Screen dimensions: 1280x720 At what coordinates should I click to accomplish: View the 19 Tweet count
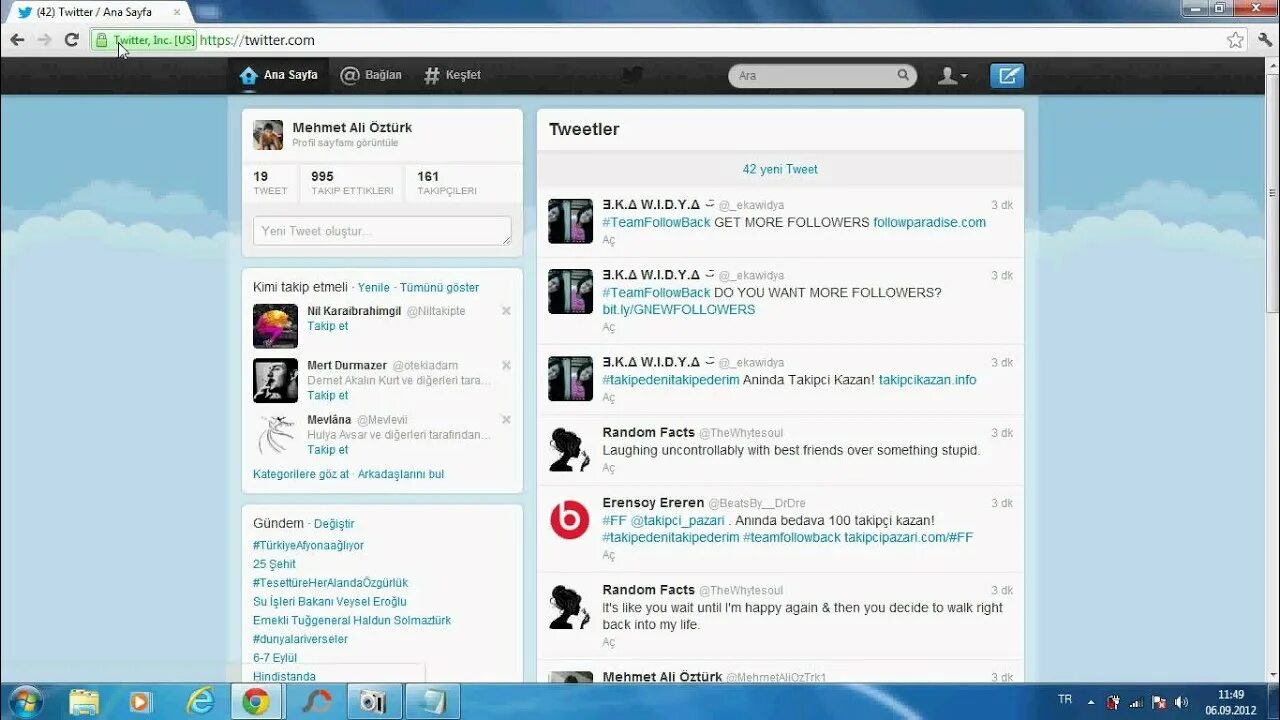269,183
